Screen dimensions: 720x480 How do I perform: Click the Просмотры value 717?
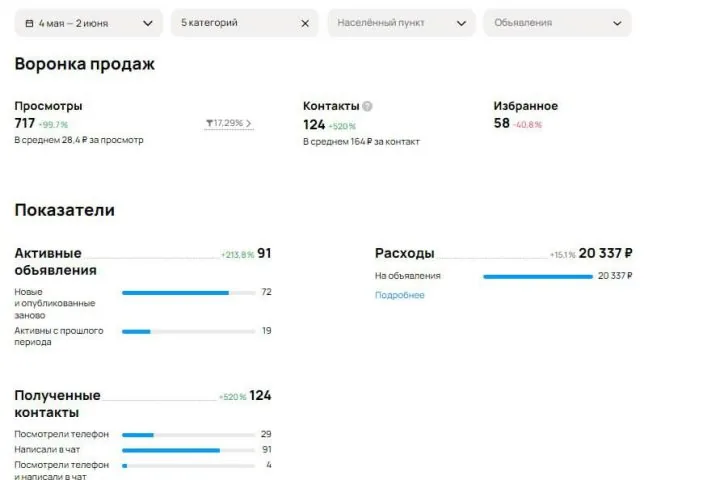click(25, 123)
